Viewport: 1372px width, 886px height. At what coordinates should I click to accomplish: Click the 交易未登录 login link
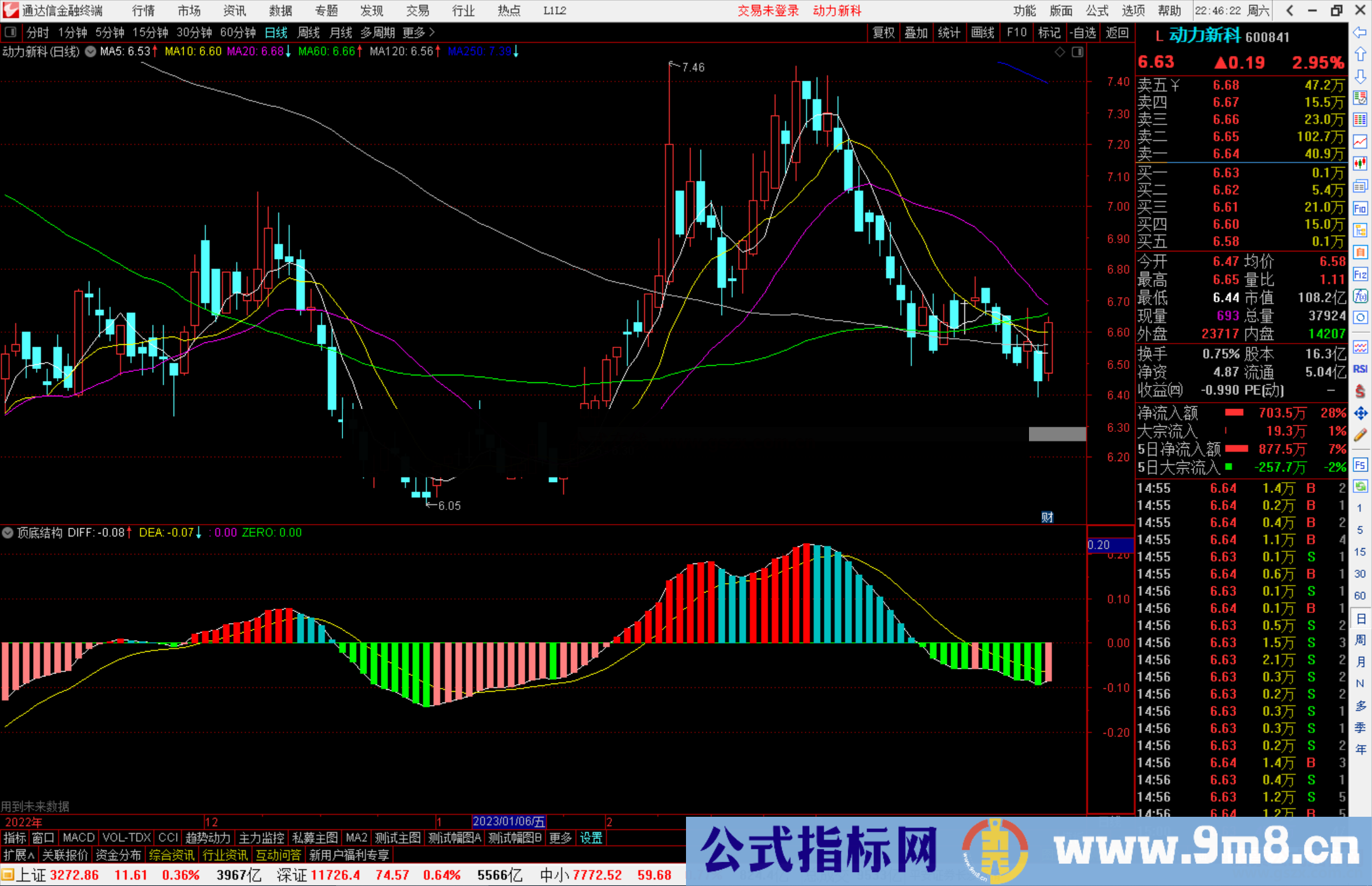tap(768, 11)
